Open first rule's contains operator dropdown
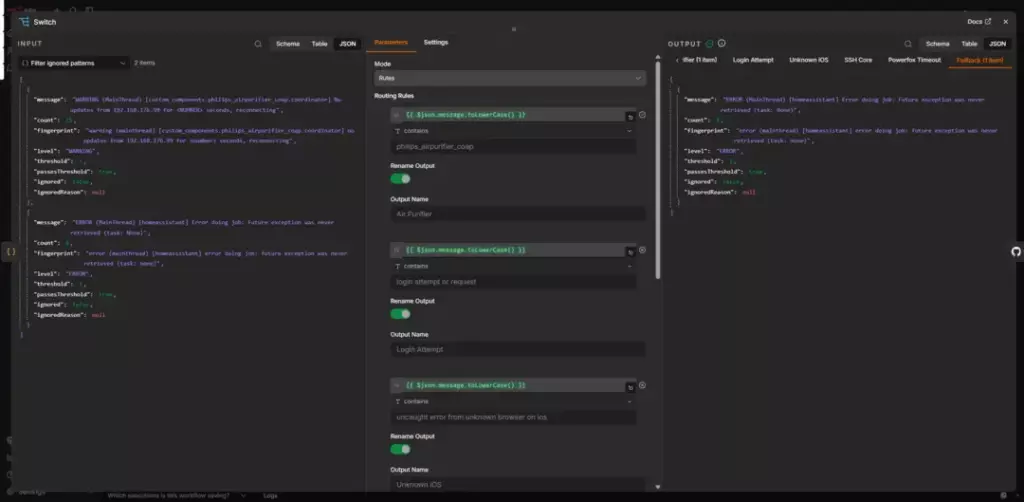This screenshot has width=1024, height=502. click(x=513, y=131)
